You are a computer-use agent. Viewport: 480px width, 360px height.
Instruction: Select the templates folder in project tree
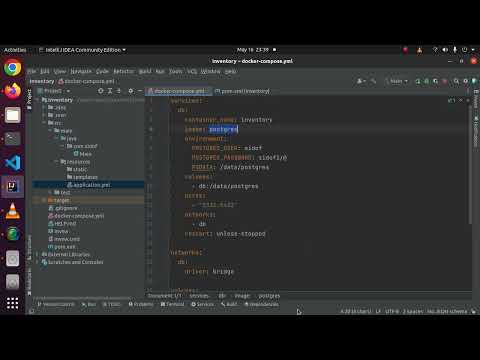click(82, 177)
